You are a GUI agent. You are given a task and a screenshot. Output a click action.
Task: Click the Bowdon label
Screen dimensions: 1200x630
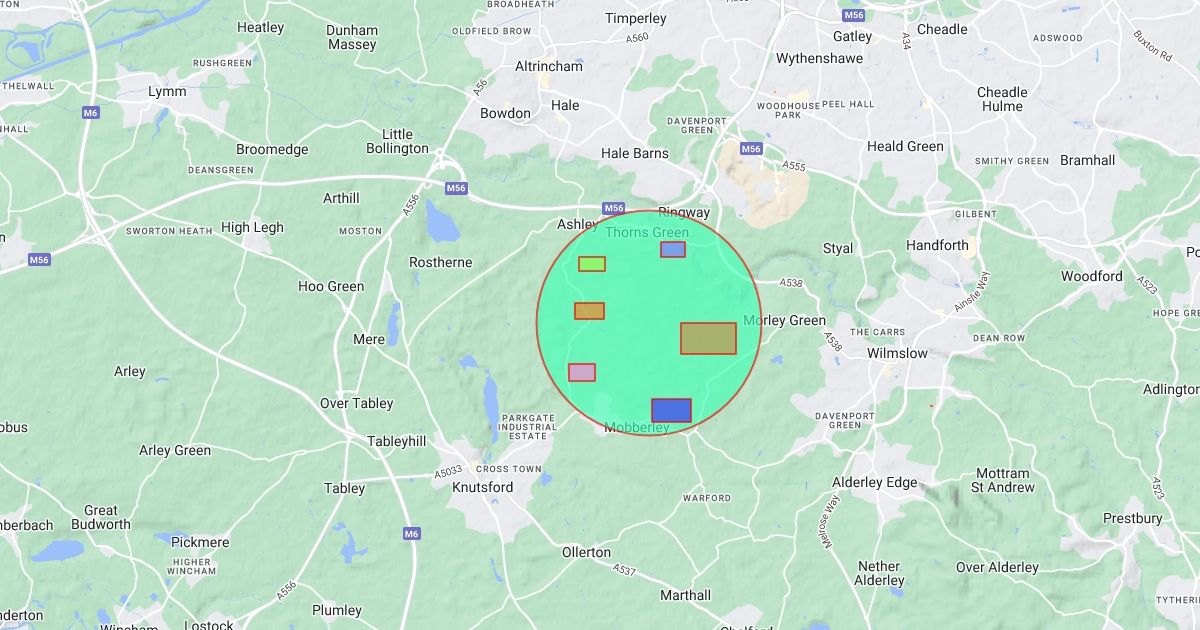506,113
